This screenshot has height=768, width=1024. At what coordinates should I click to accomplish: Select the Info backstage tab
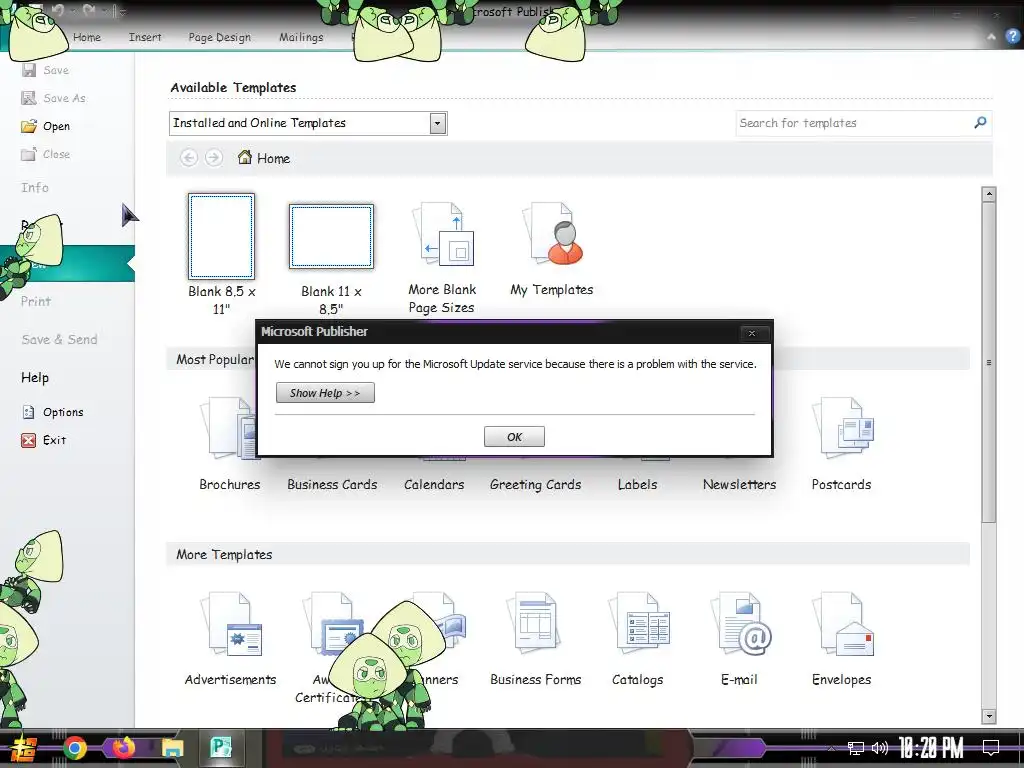pyautogui.click(x=35, y=188)
